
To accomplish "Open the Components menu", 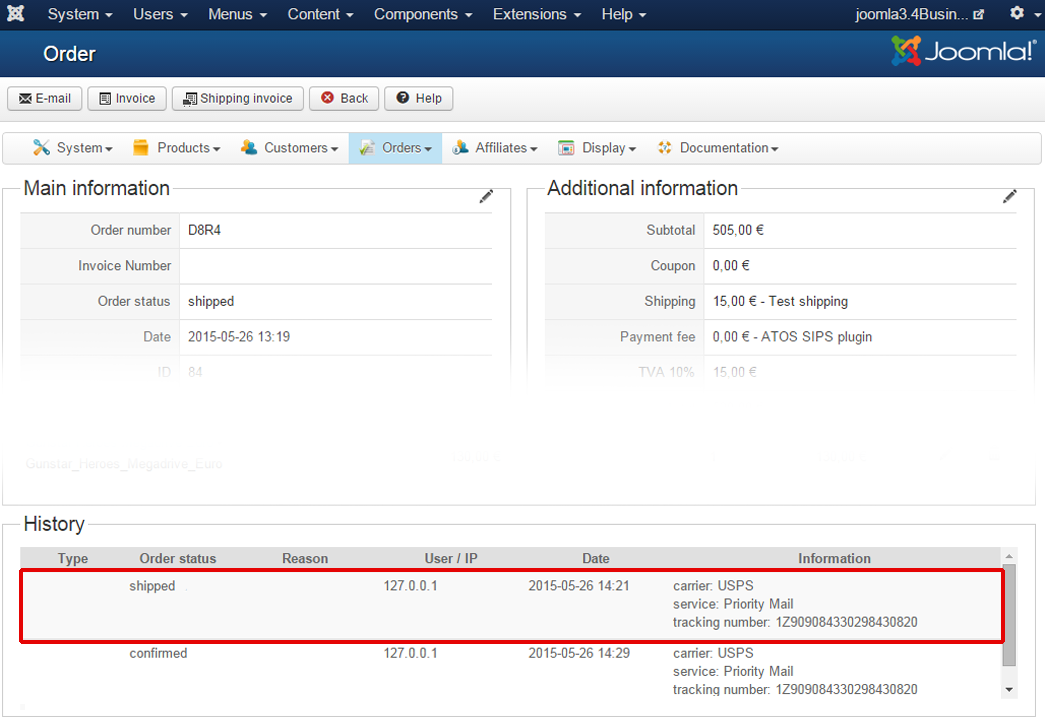I will 423,14.
